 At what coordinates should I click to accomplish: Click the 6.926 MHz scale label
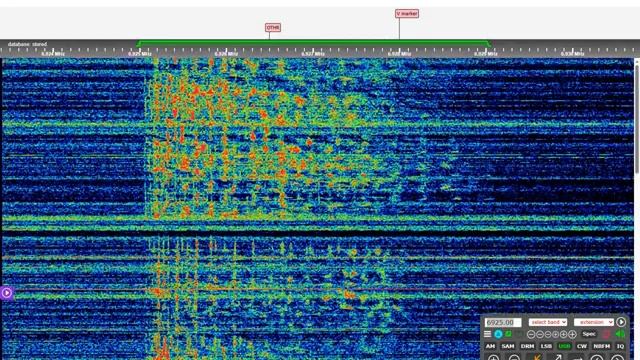tap(226, 53)
